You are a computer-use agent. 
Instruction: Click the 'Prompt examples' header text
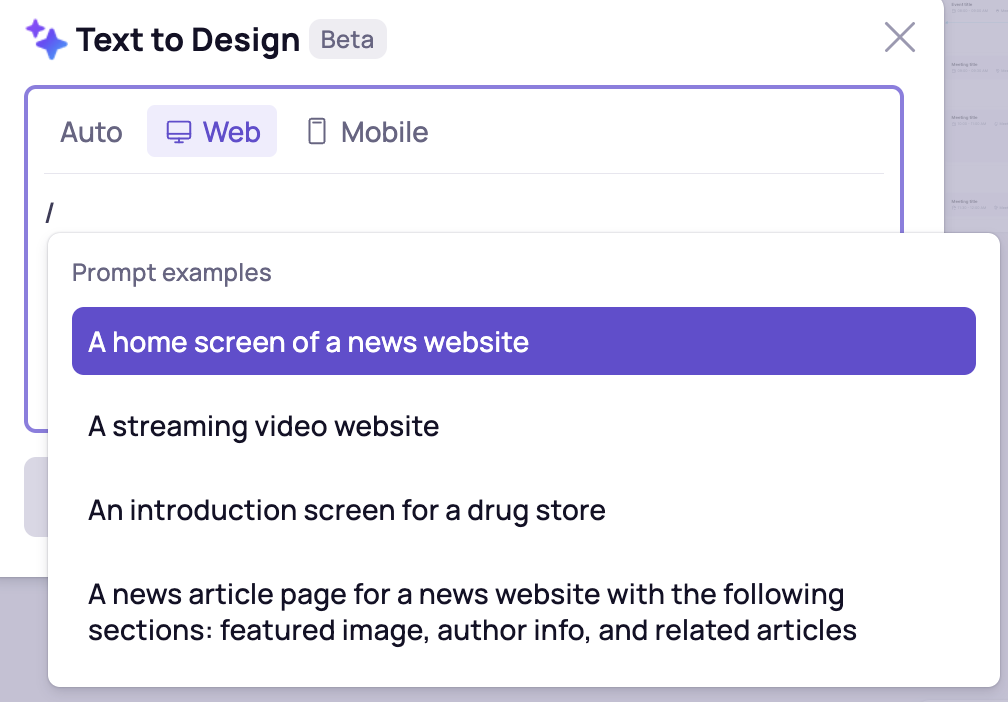pyautogui.click(x=172, y=273)
